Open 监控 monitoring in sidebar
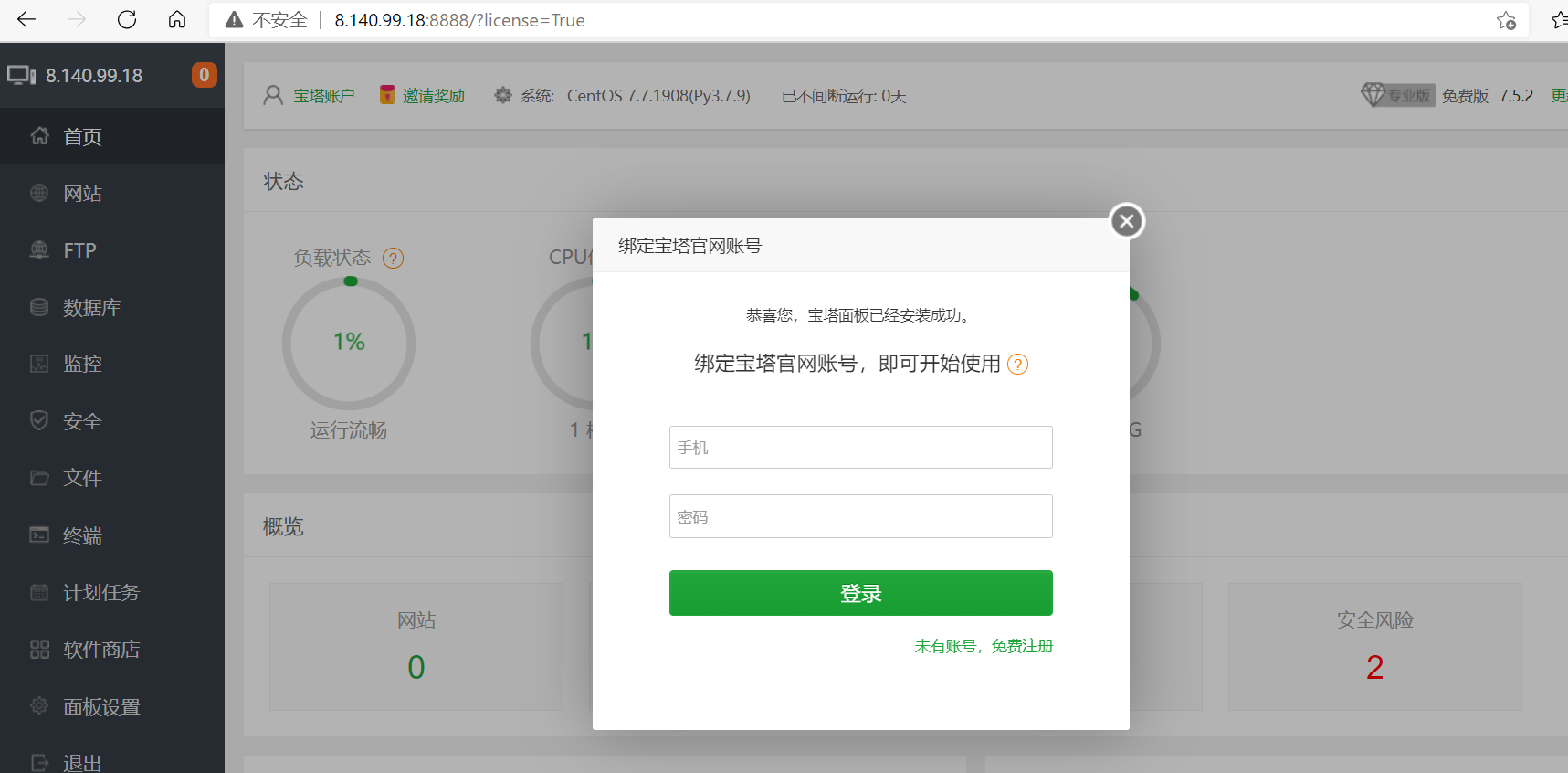The width and height of the screenshot is (1568, 773). point(112,364)
